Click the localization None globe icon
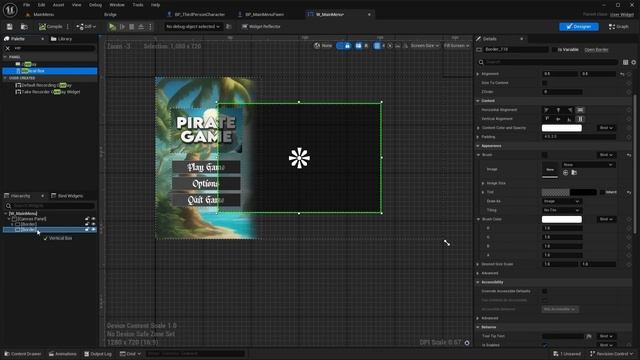 pos(323,46)
